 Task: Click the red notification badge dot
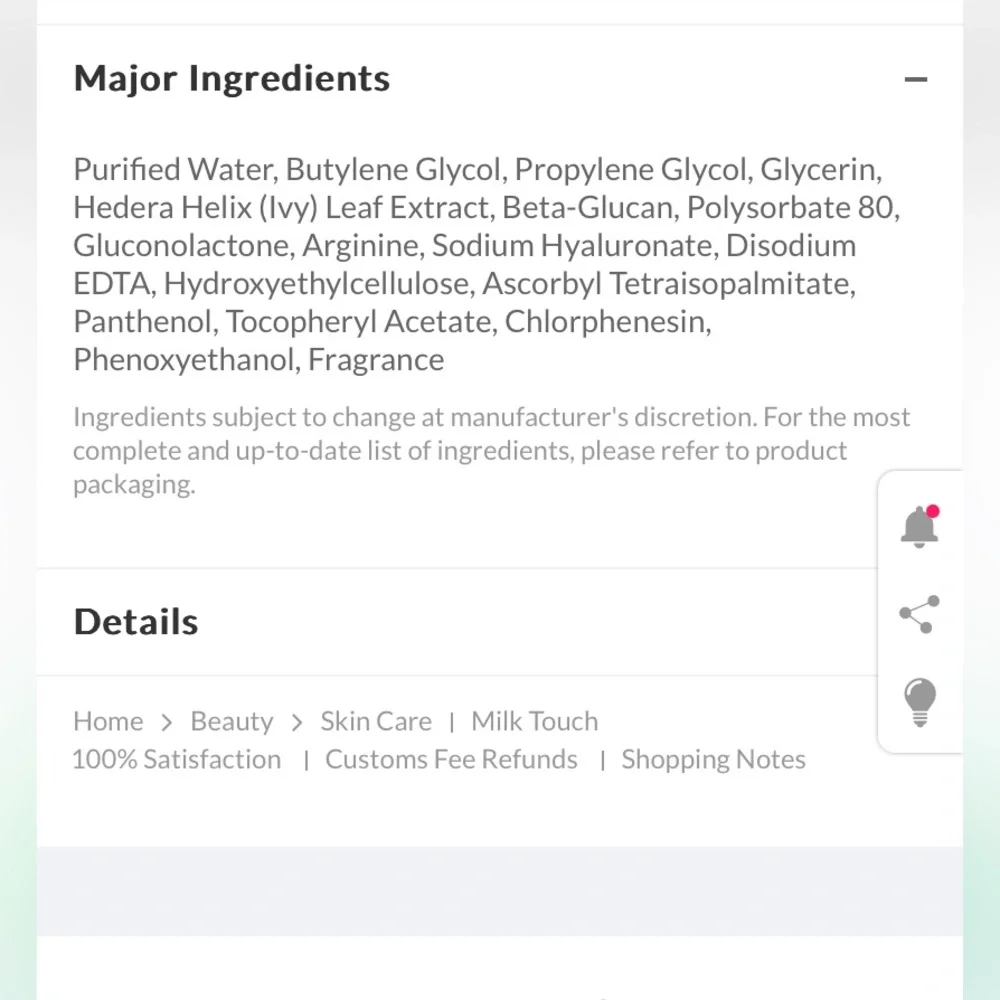point(932,511)
